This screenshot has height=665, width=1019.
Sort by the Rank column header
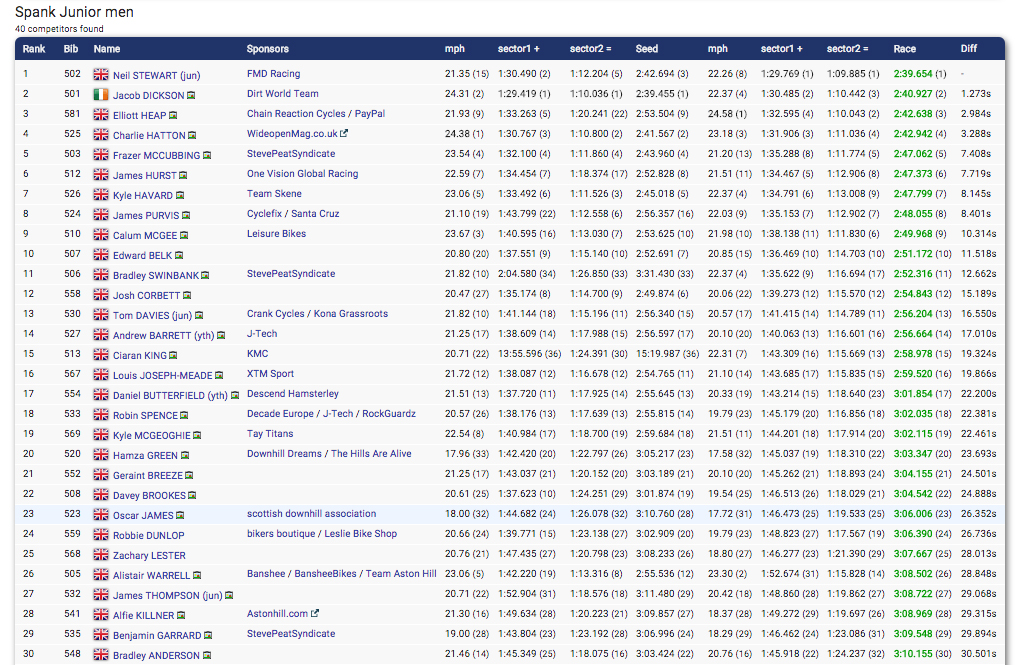[34, 49]
